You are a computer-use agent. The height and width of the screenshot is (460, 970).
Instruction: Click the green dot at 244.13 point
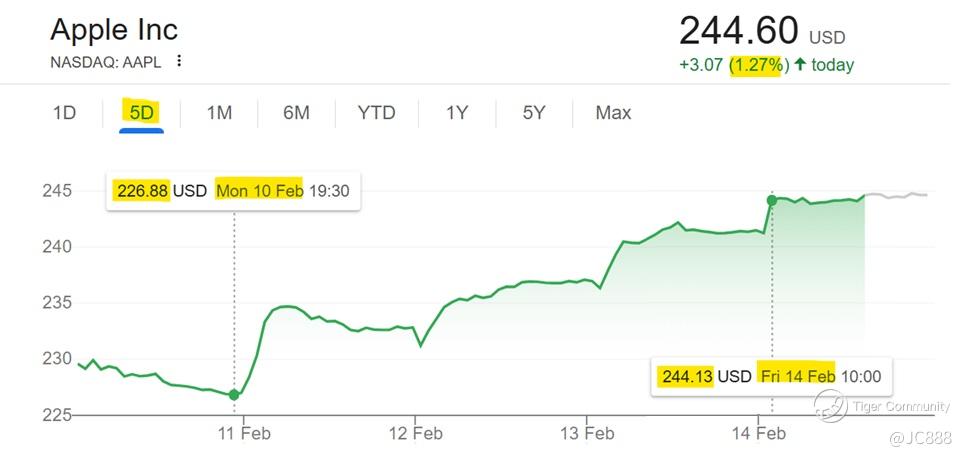772,200
